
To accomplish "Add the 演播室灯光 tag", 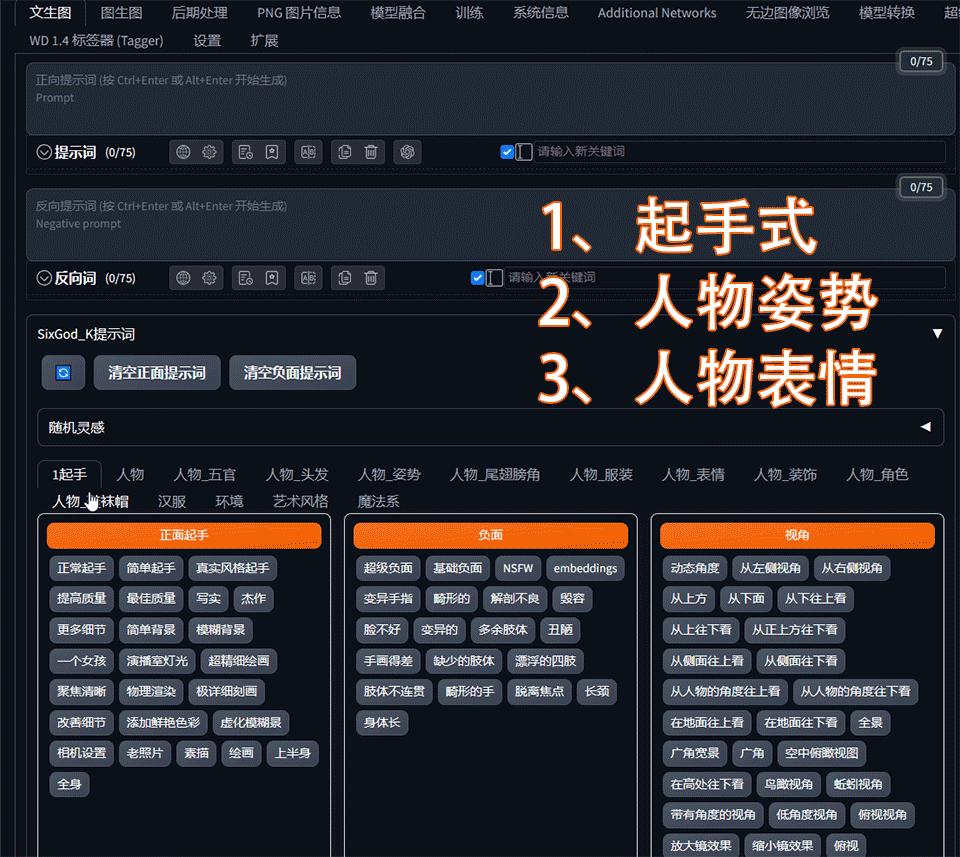I will (x=157, y=661).
